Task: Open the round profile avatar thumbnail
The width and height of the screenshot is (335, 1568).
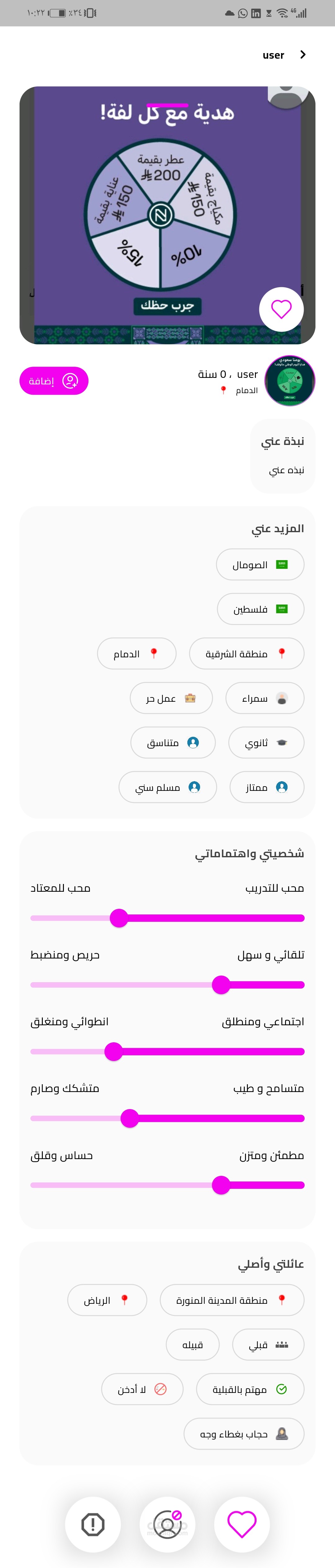Action: click(x=289, y=380)
